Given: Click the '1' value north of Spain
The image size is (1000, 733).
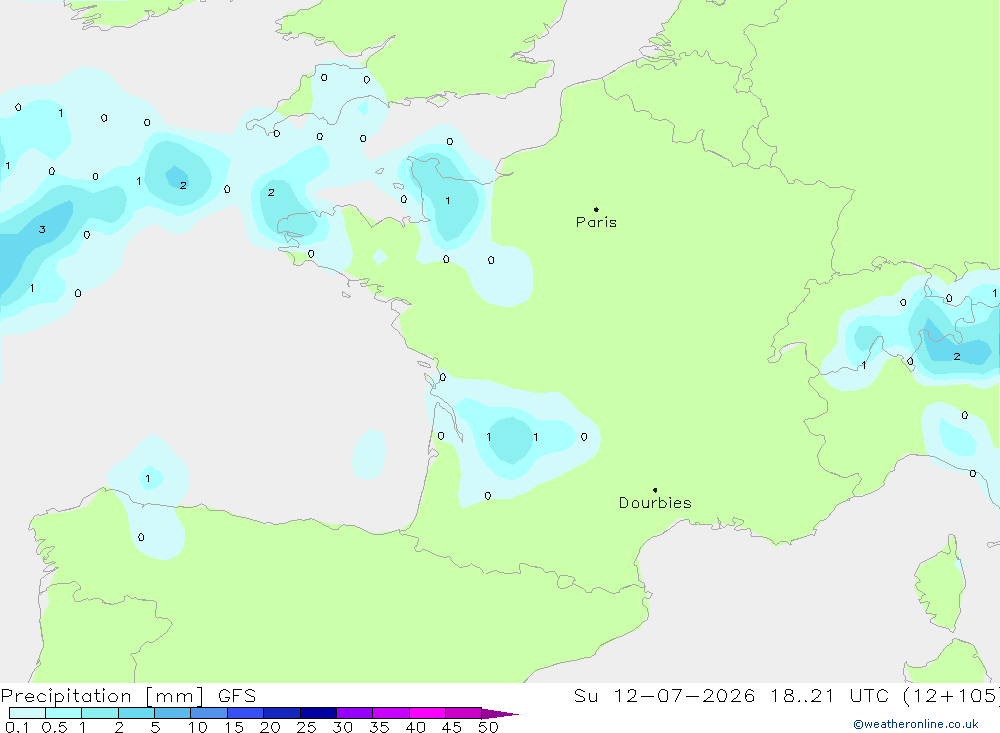Looking at the screenshot, I should tap(148, 478).
